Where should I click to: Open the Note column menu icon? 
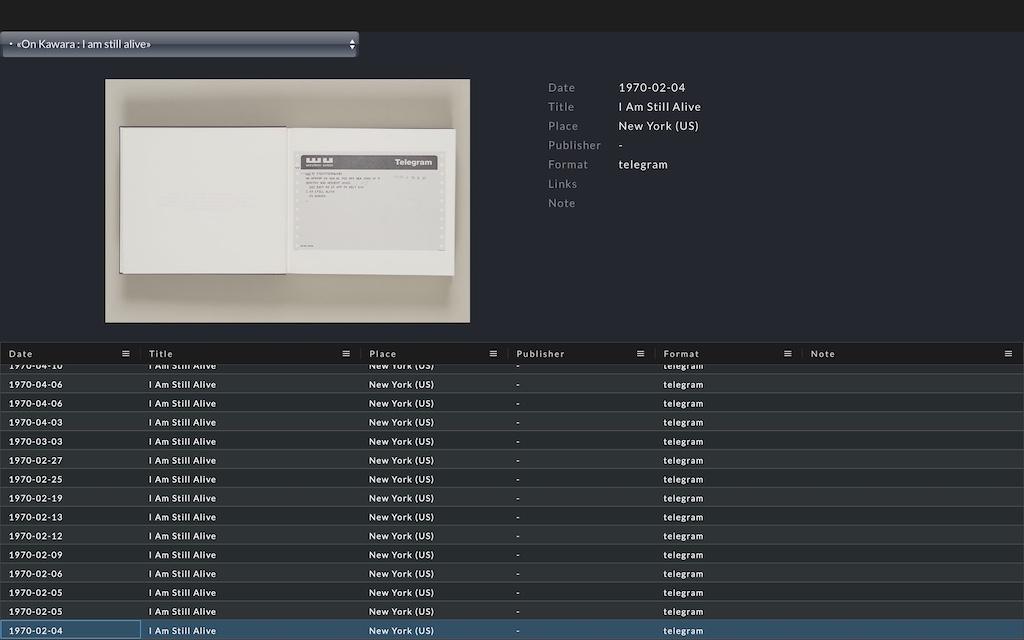pyautogui.click(x=1008, y=353)
